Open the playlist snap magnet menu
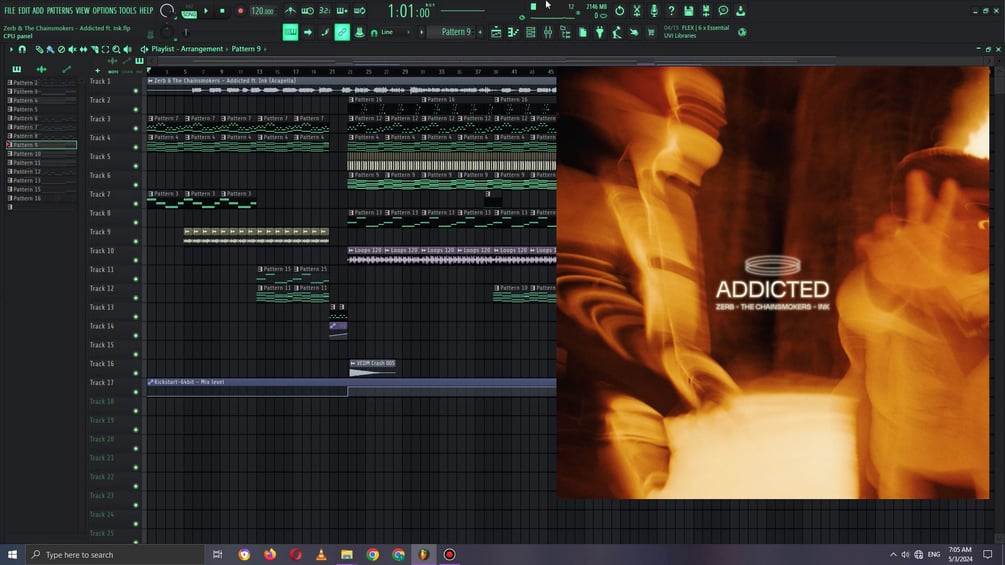The height and width of the screenshot is (565, 1005). coord(22,49)
